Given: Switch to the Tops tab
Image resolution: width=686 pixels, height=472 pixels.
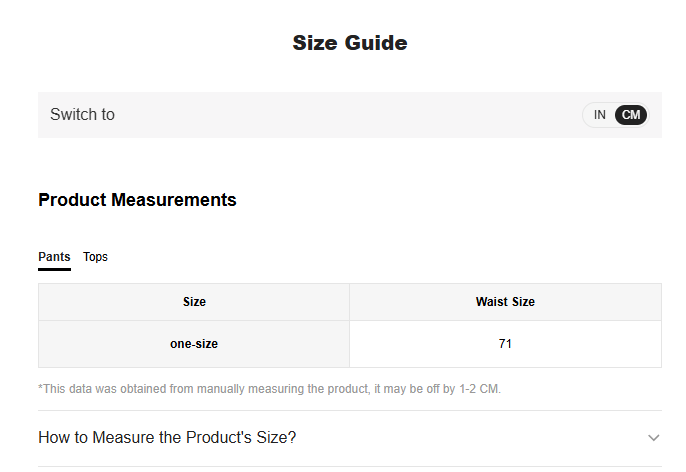Looking at the screenshot, I should pyautogui.click(x=95, y=257).
